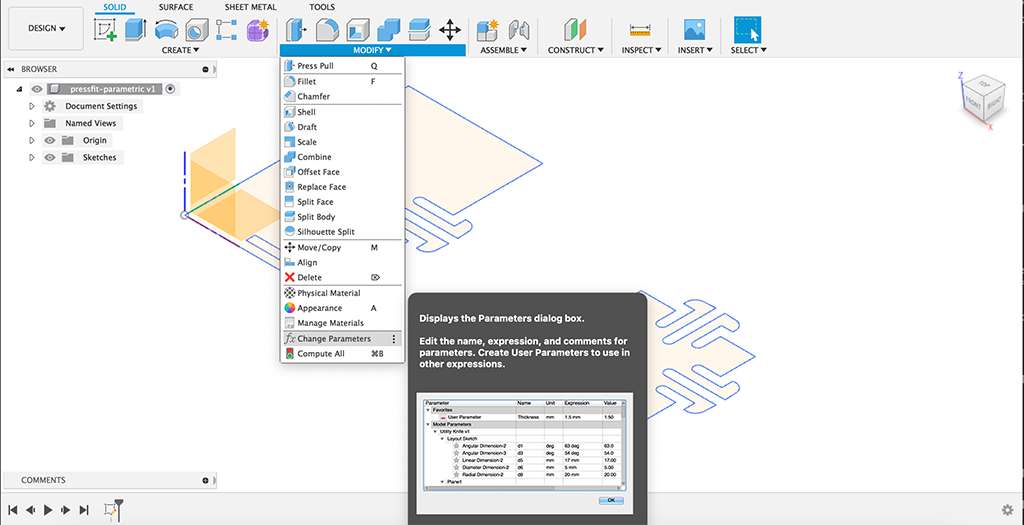
Task: Click the Press Pull toolbar icon
Action: 296,30
